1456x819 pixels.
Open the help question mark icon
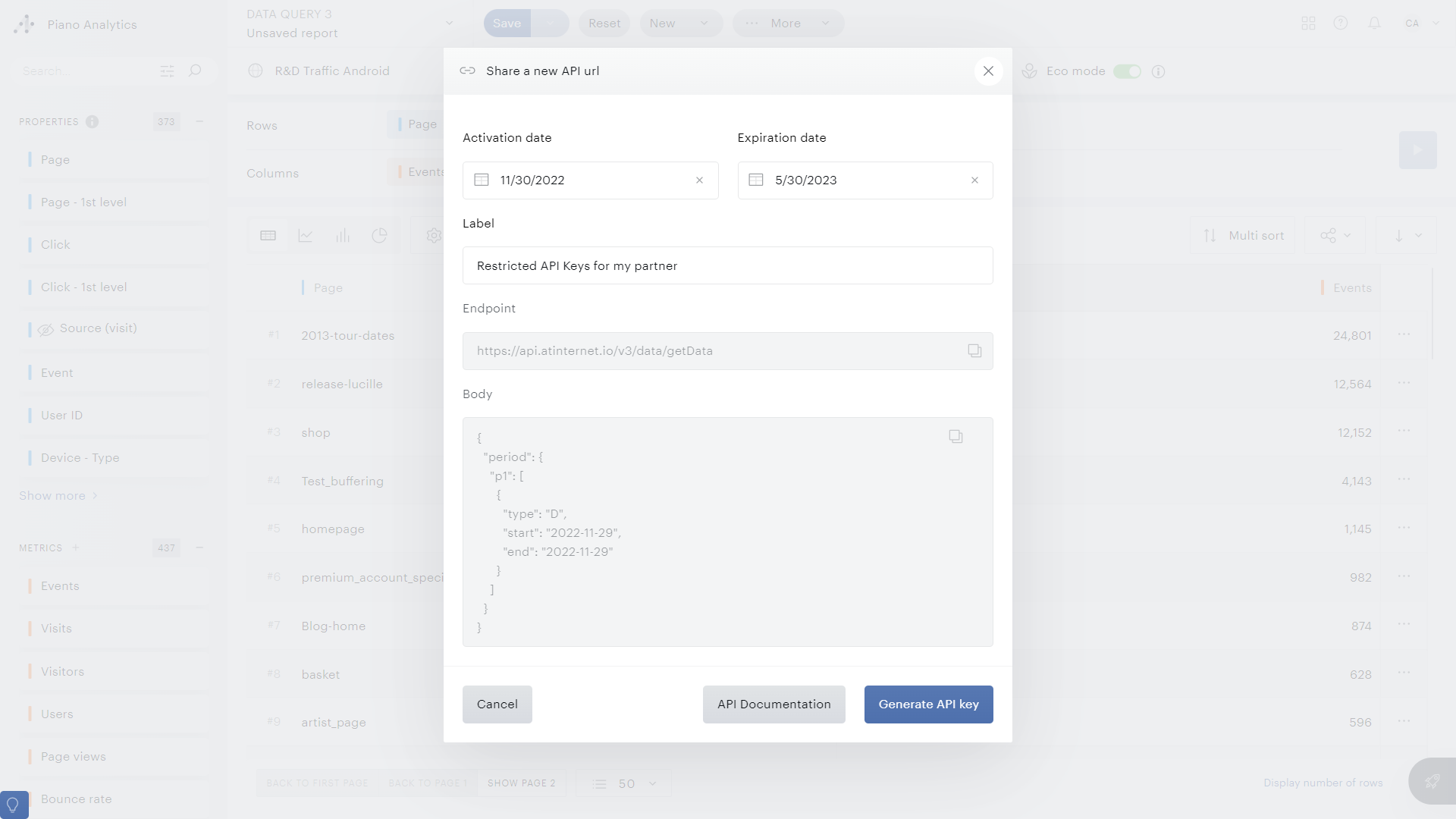(1341, 24)
